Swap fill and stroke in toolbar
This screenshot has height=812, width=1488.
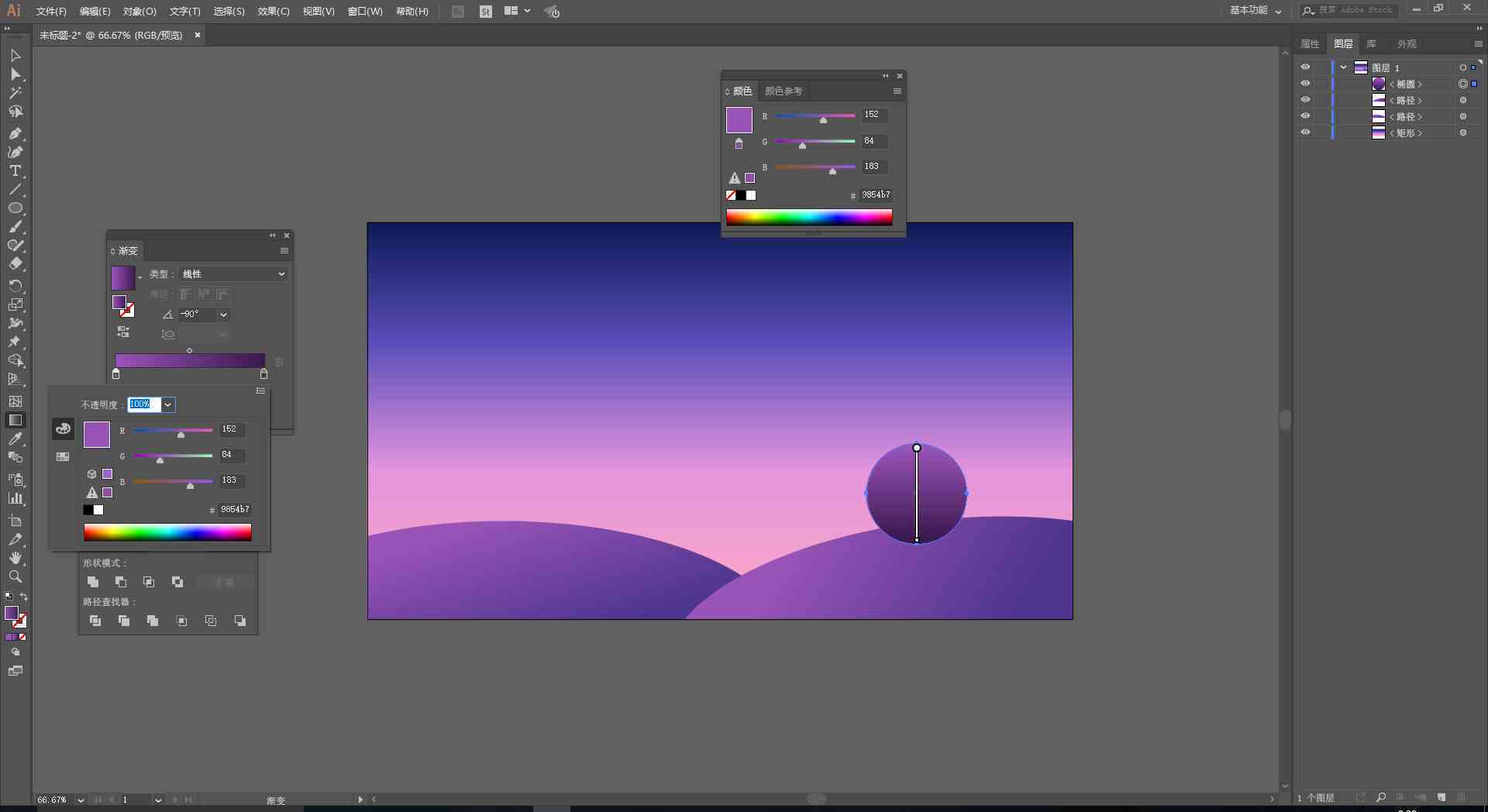pyautogui.click(x=24, y=597)
